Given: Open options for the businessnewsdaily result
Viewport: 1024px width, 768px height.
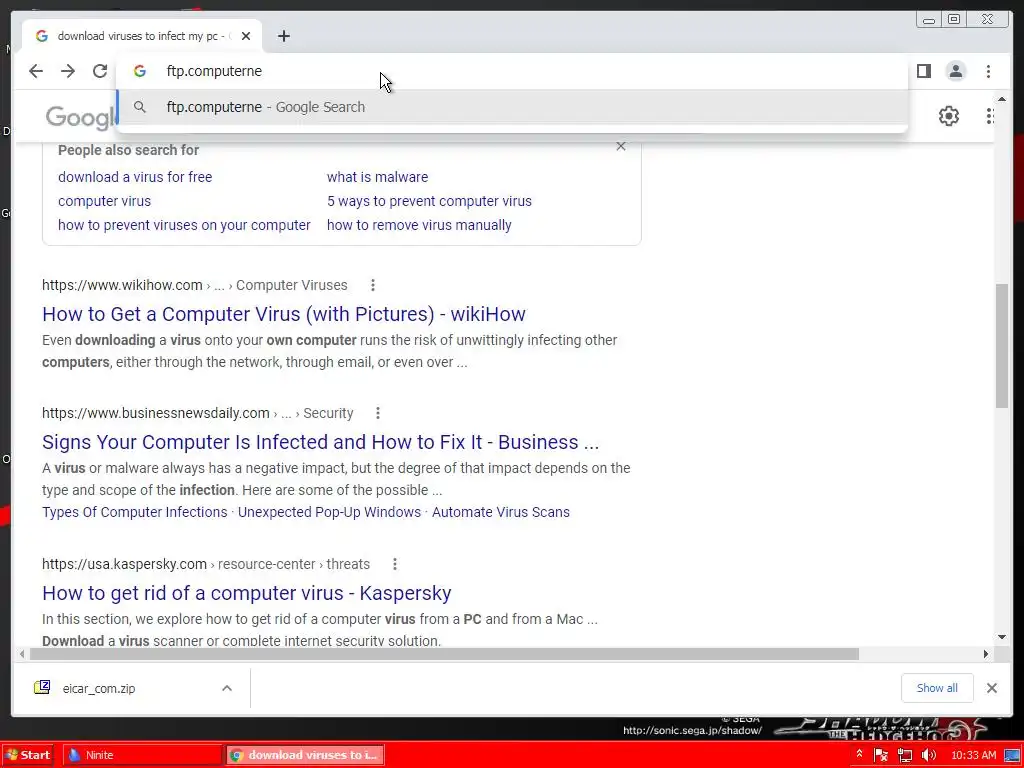Looking at the screenshot, I should pyautogui.click(x=377, y=413).
